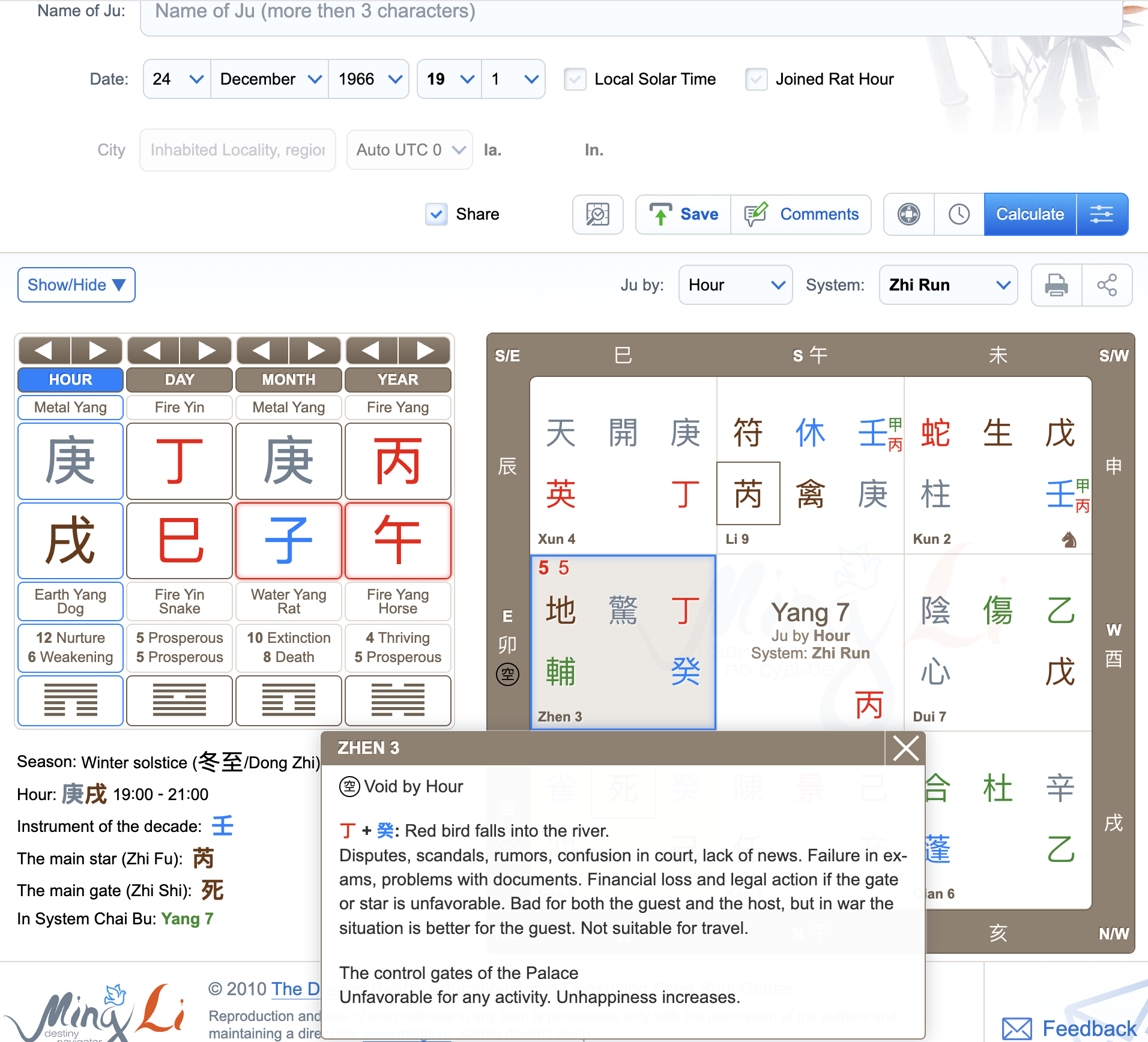
Task: Step Year pillar forward with right arrow
Action: coord(424,351)
